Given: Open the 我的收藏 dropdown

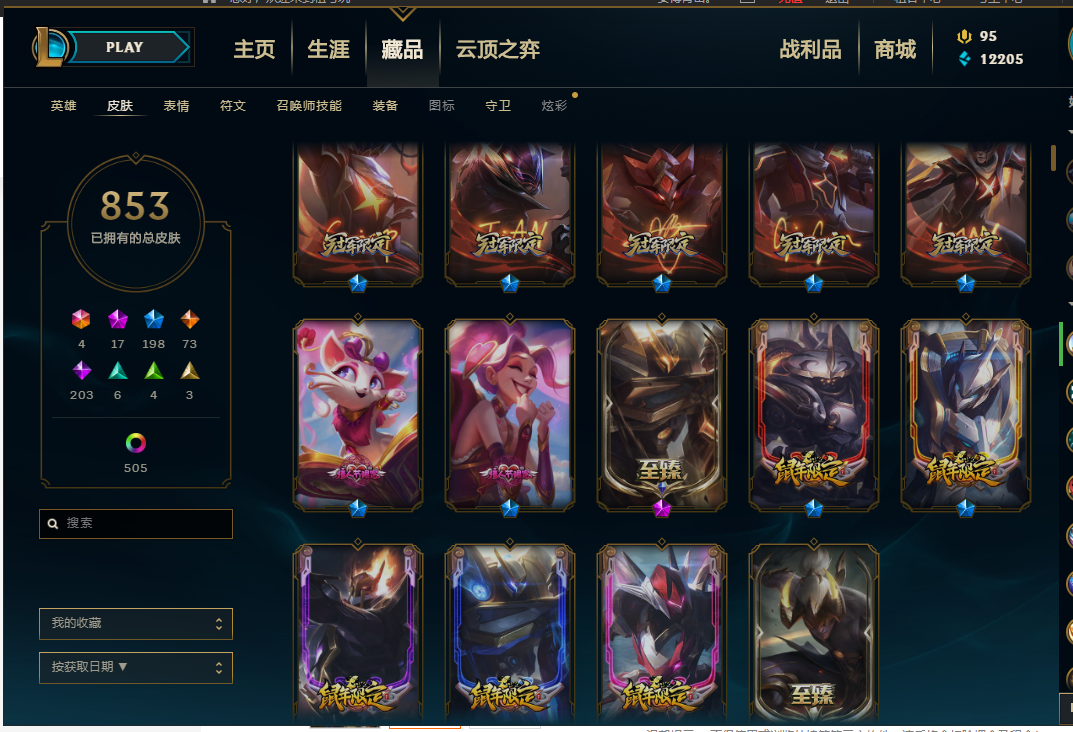Looking at the screenshot, I should (x=135, y=623).
